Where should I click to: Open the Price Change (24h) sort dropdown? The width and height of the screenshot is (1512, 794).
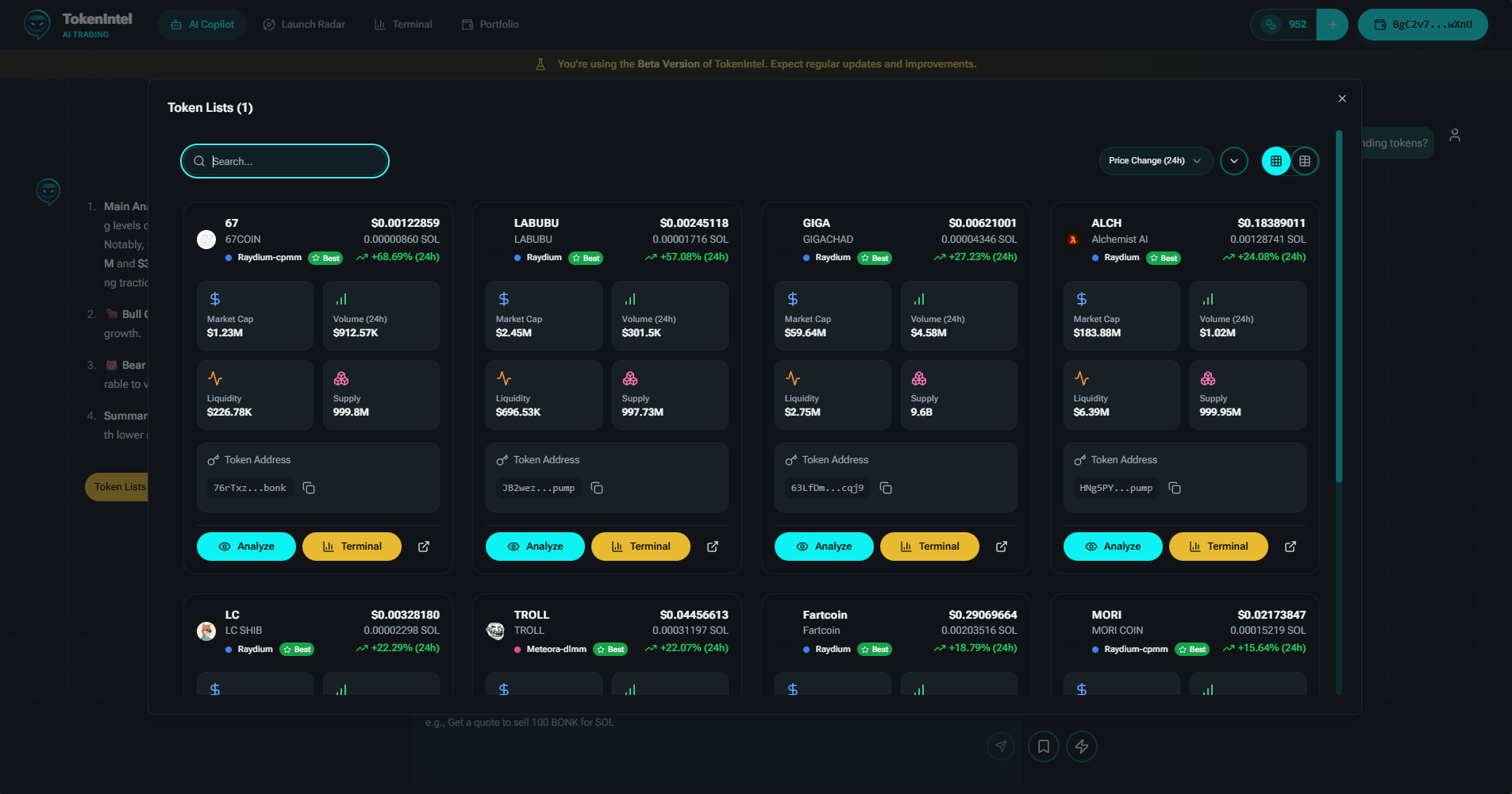[x=1155, y=160]
